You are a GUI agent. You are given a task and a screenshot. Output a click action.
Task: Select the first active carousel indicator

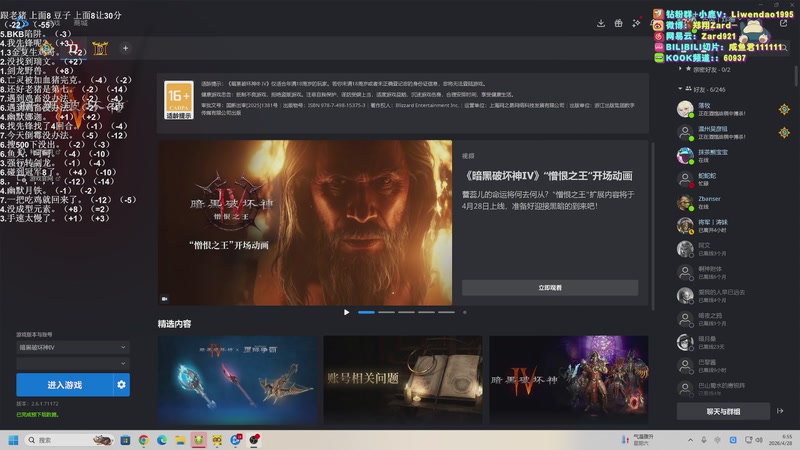(366, 312)
